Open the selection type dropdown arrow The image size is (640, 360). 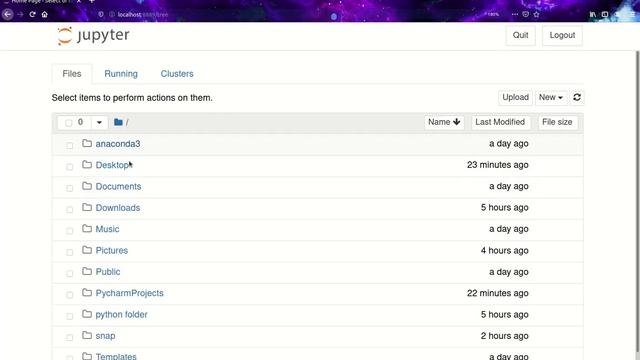coord(99,122)
